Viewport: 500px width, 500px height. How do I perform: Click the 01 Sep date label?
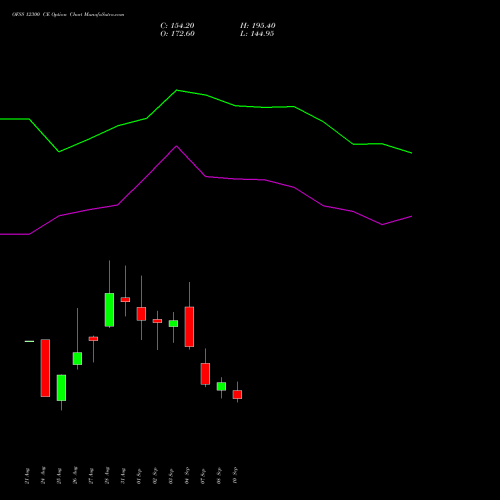pos(139,476)
